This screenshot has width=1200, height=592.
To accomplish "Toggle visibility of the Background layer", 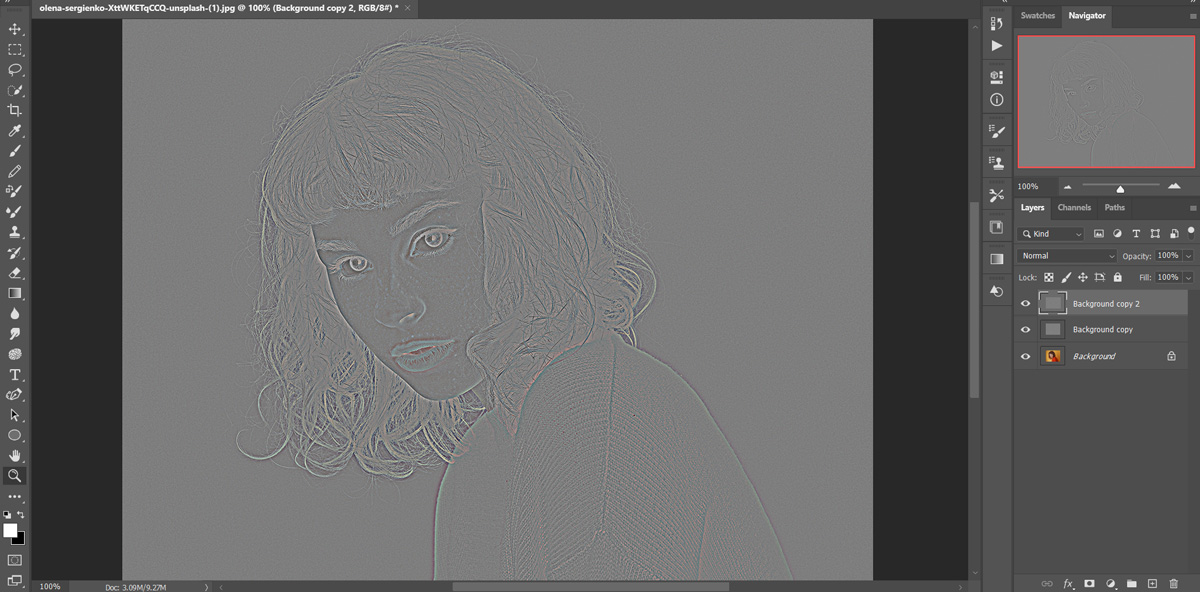I will tap(1024, 356).
